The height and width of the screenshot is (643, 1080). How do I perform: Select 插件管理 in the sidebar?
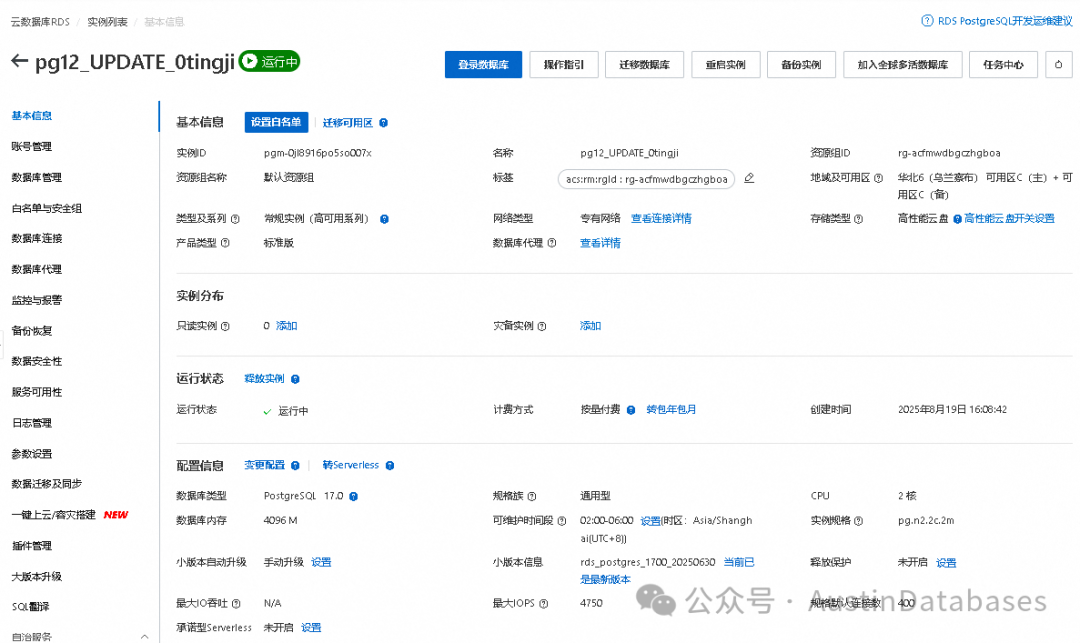[32, 546]
